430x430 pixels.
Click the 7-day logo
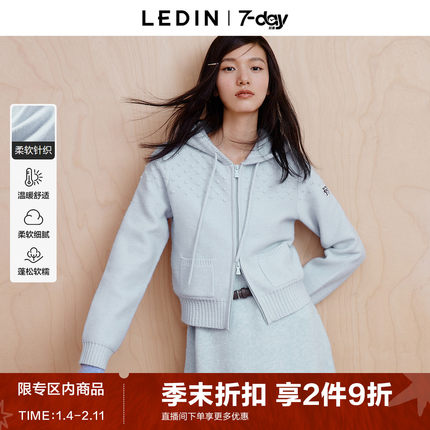coord(263,19)
